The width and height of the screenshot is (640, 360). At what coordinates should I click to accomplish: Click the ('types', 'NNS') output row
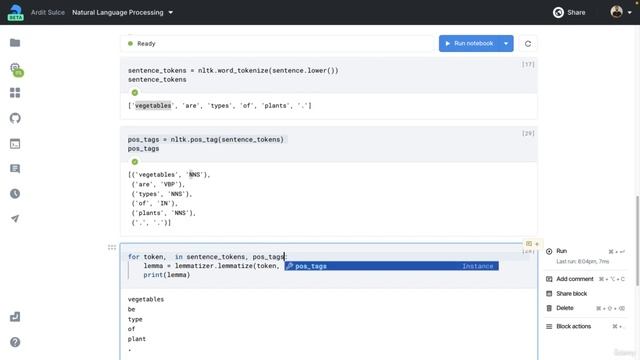(x=162, y=194)
